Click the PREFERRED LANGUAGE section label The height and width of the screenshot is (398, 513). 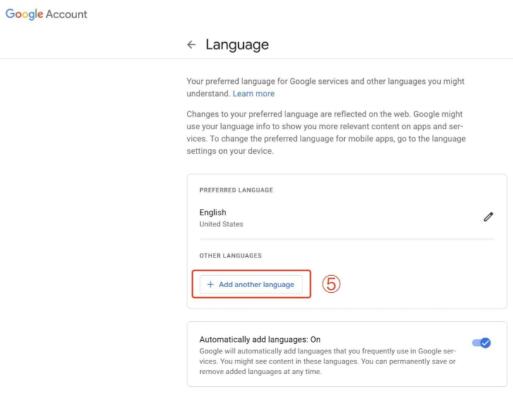coord(236,190)
